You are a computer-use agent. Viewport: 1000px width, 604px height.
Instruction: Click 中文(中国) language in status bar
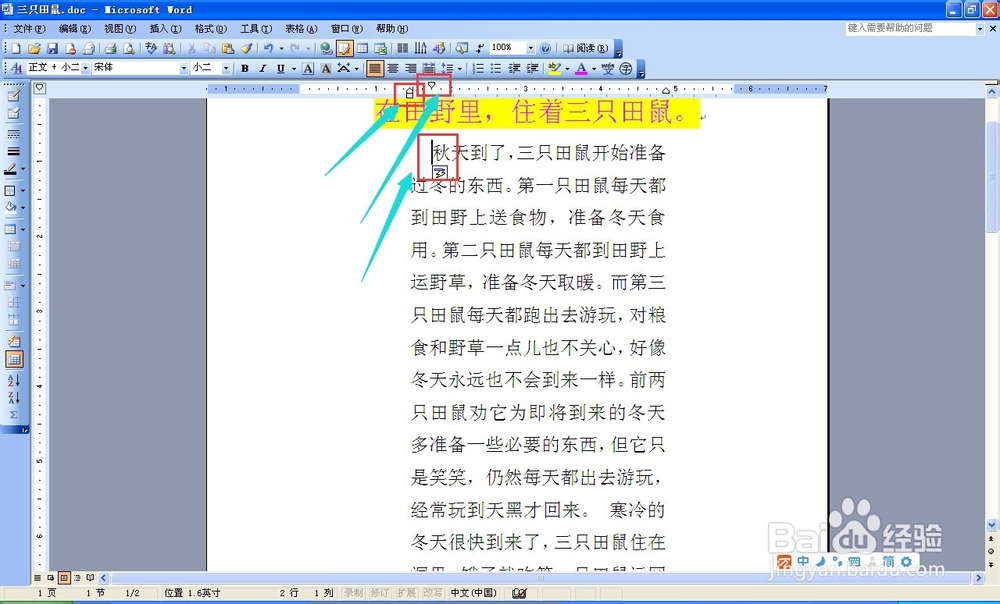(x=473, y=593)
